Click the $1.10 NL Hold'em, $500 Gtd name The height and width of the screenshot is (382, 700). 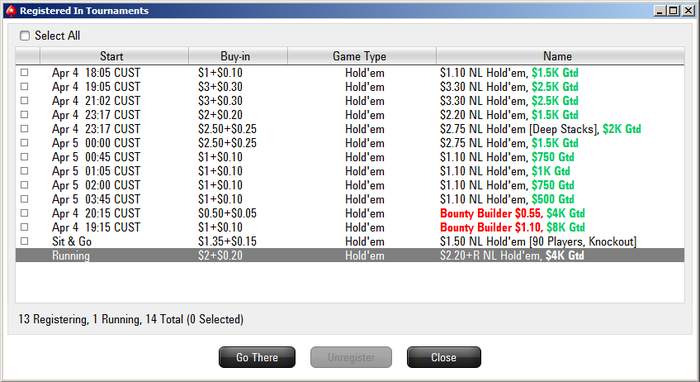coord(507,199)
